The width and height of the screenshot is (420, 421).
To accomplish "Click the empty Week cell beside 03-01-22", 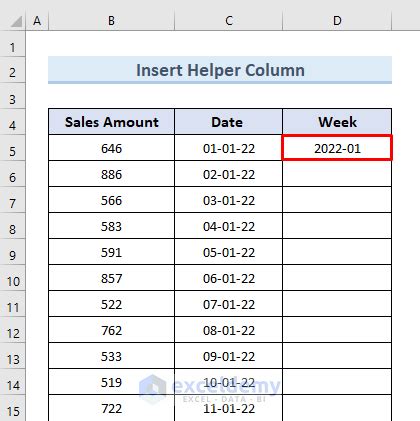I will 337,200.
